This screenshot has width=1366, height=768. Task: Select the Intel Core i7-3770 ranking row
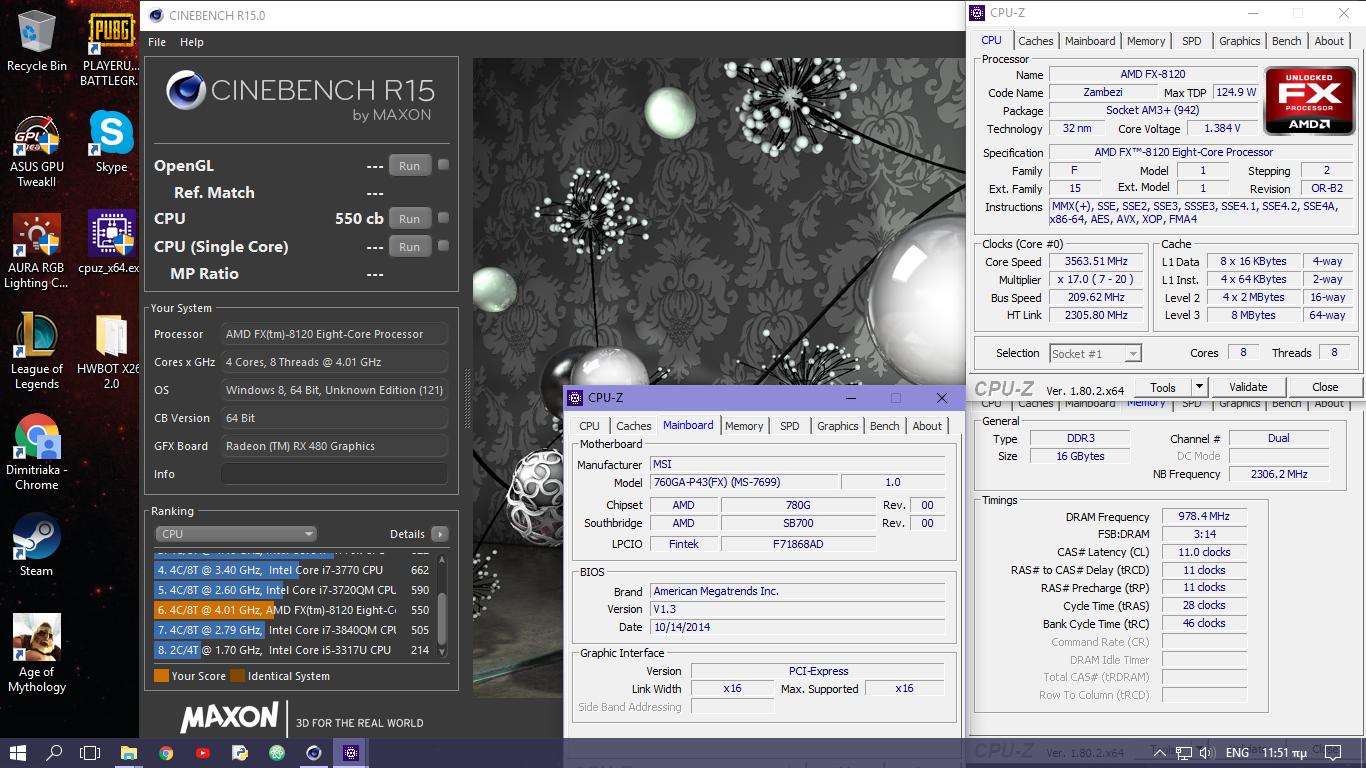pos(296,570)
